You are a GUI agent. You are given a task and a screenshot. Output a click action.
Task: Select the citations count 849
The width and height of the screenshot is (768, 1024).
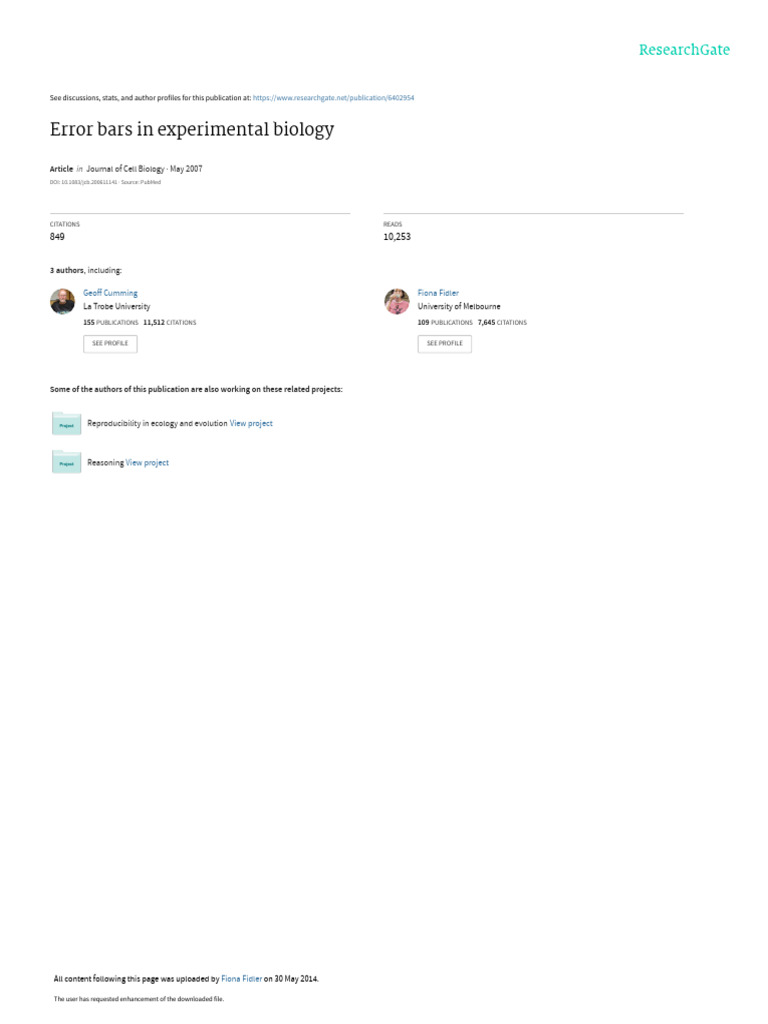[x=57, y=237]
